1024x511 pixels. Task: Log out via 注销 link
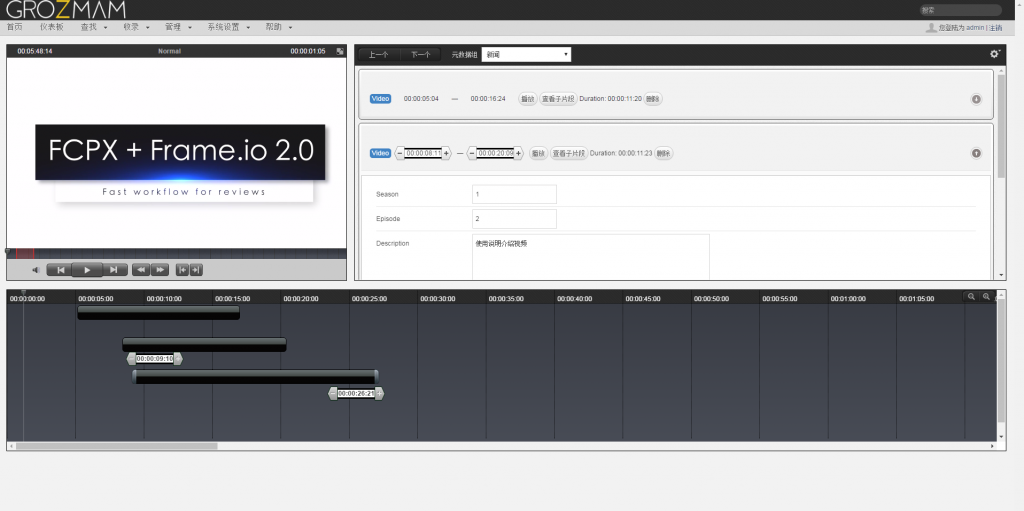click(x=995, y=28)
